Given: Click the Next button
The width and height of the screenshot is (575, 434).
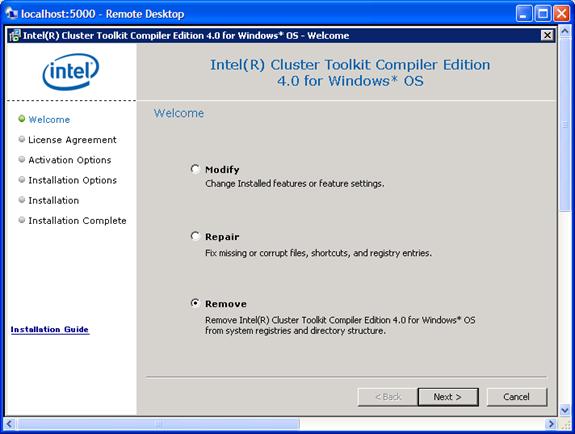Looking at the screenshot, I should tap(448, 397).
